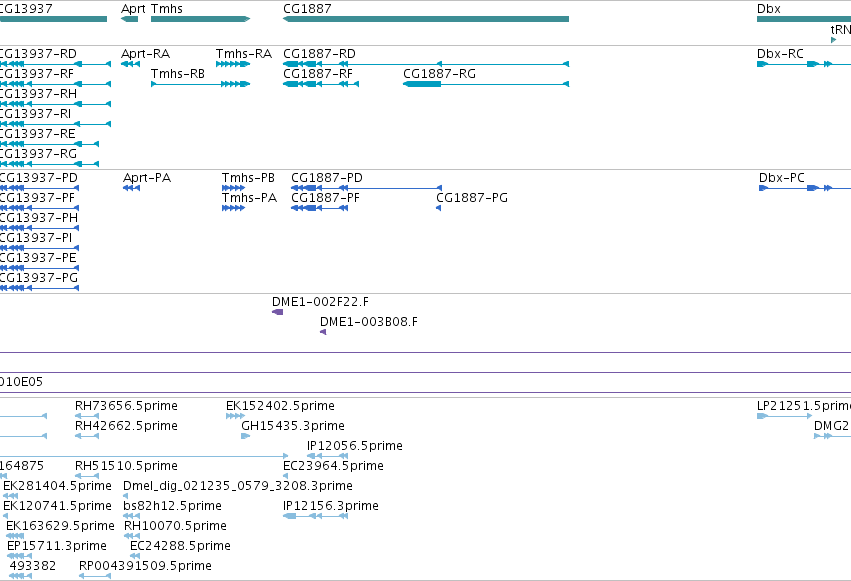Select the CG1887 gene bar
The width and height of the screenshot is (851, 581).
(426, 19)
